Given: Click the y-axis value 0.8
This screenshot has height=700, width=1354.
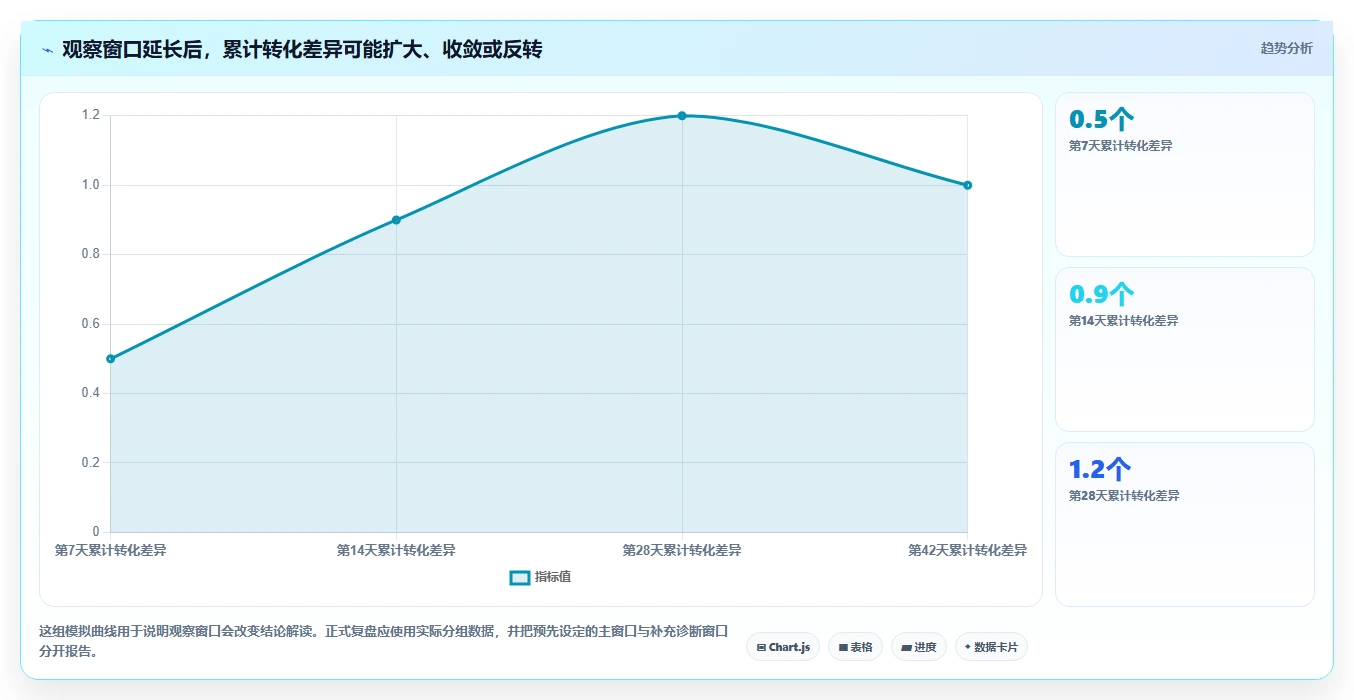Looking at the screenshot, I should point(91,254).
